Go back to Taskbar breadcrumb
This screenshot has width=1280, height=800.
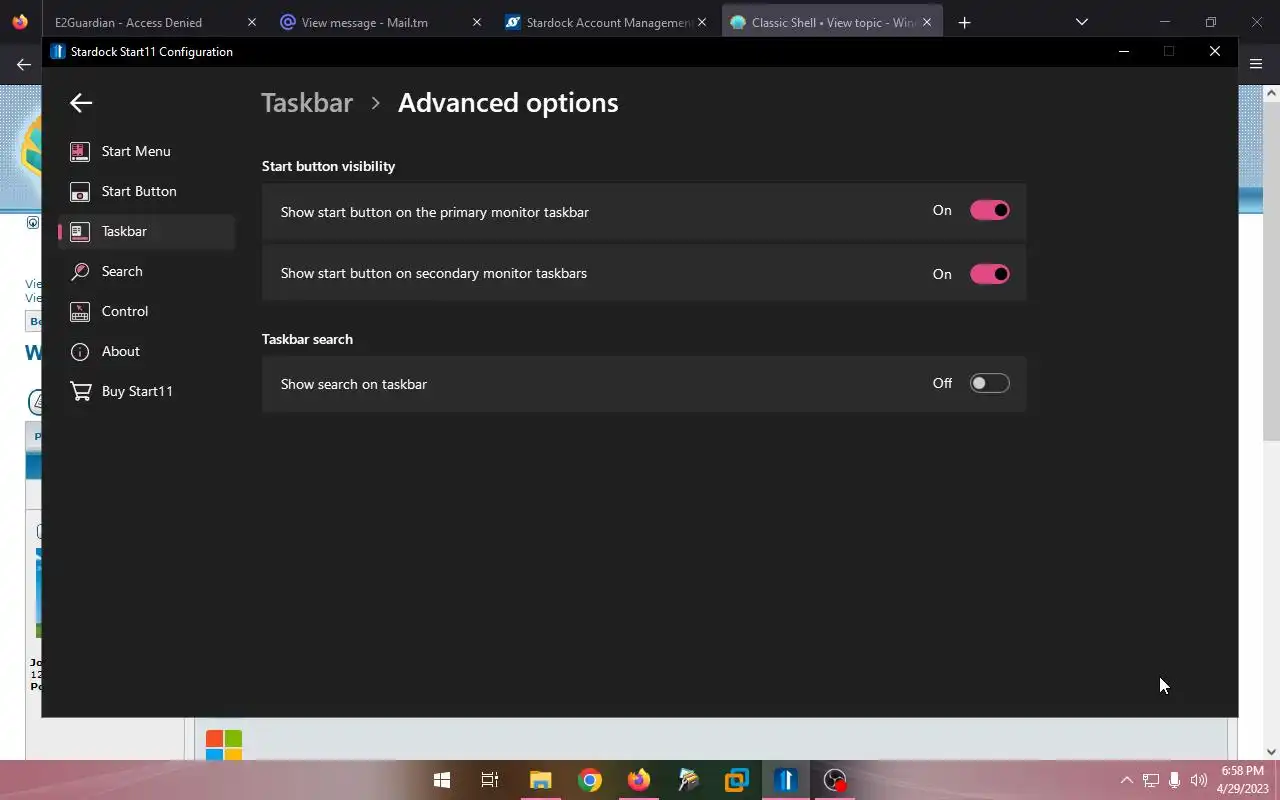click(307, 103)
